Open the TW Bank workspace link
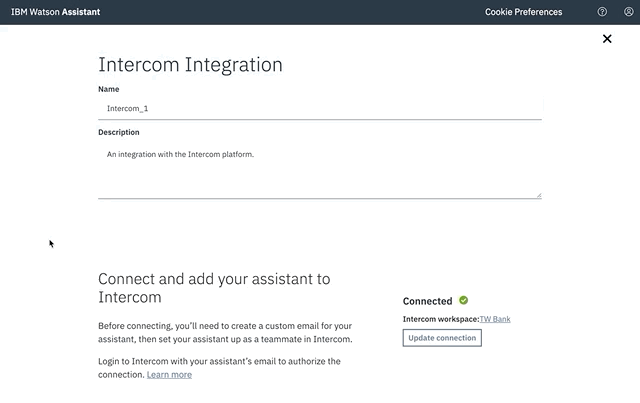Image resolution: width=640 pixels, height=403 pixels. (x=495, y=319)
